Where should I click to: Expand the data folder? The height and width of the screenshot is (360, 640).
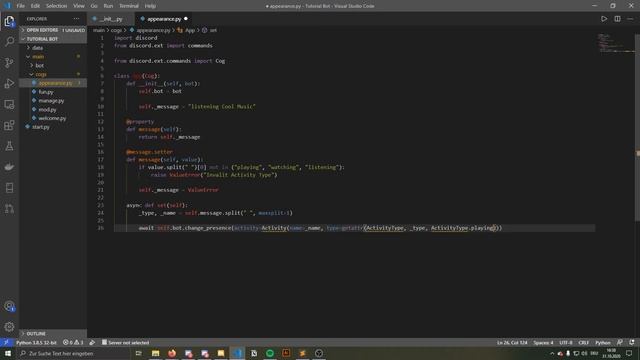tap(53, 48)
